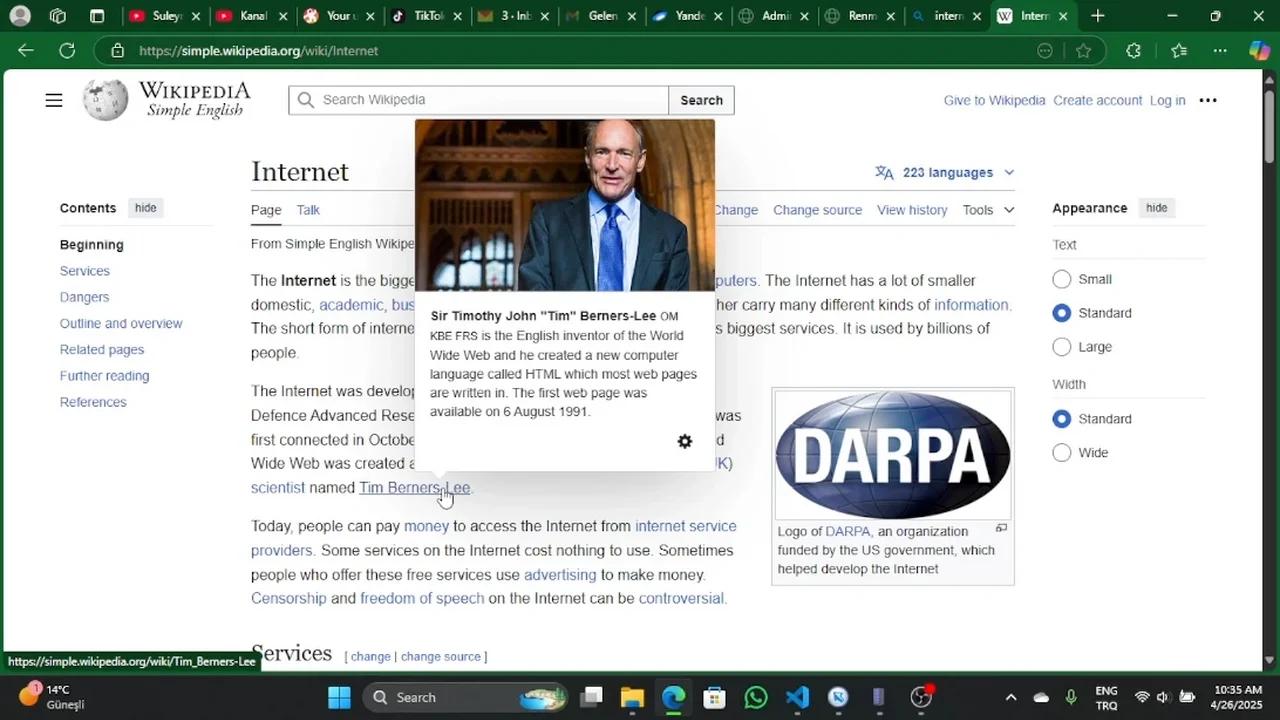Open the Copilot icon in the toolbar

[x=1259, y=51]
